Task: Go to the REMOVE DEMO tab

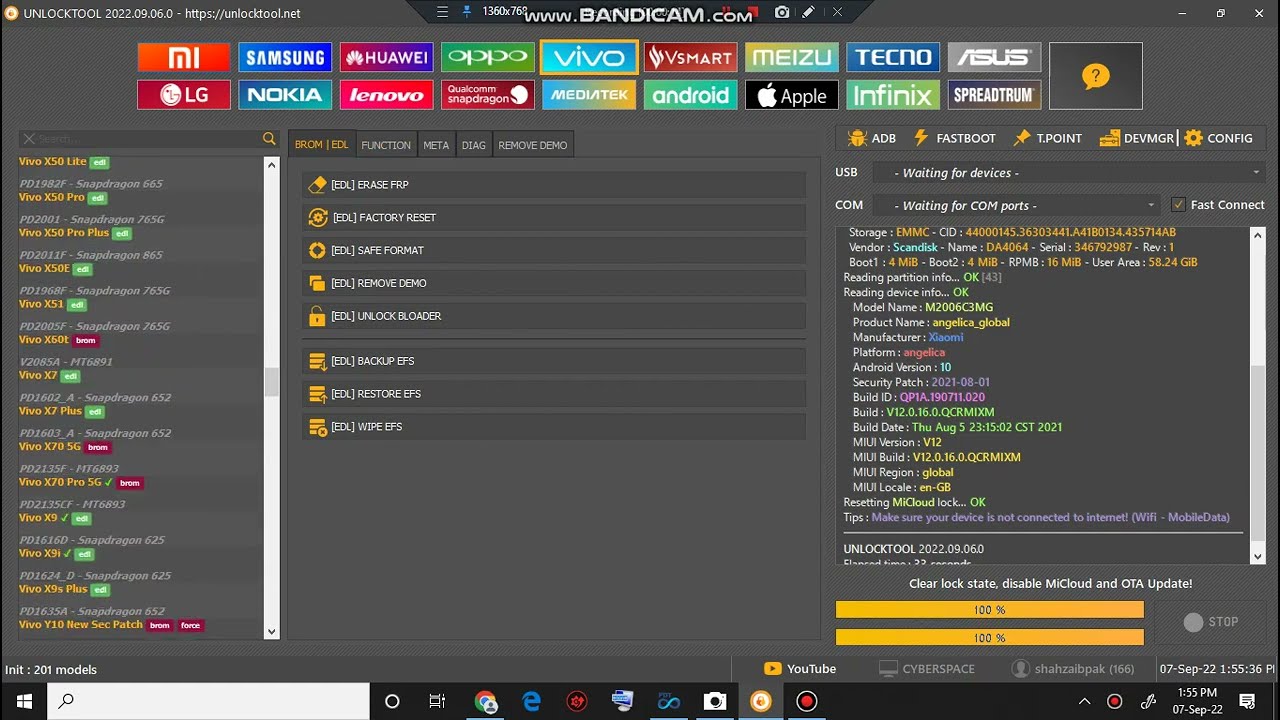Action: 533,145
